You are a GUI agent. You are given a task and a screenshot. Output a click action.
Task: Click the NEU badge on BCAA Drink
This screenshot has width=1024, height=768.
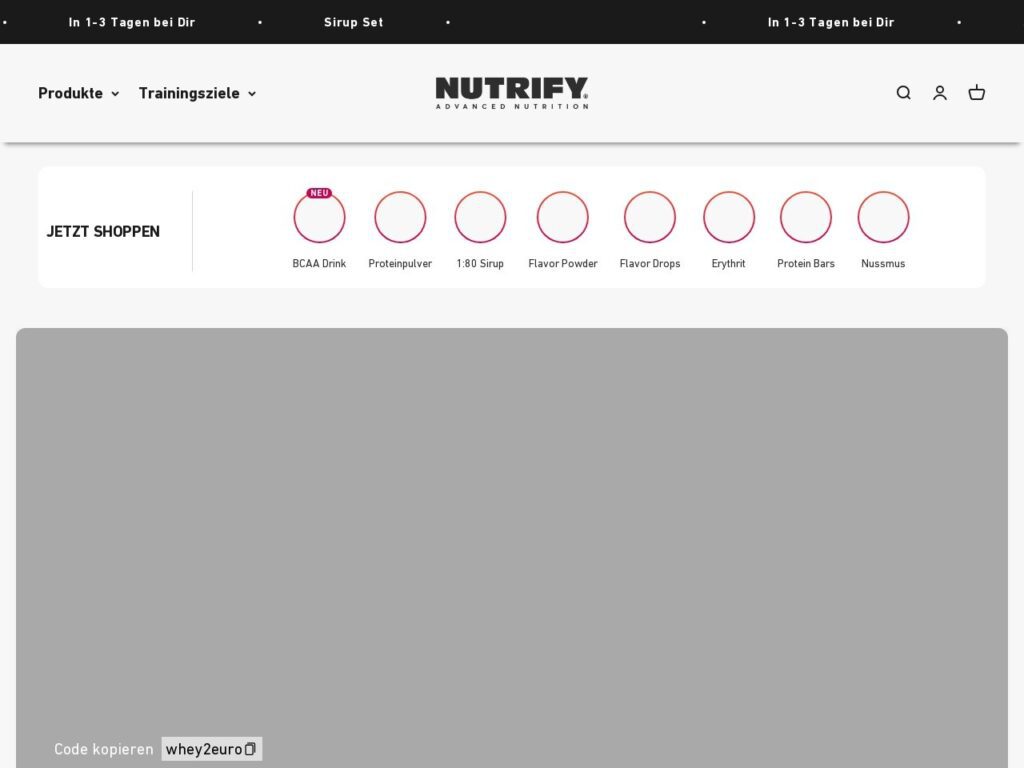319,193
